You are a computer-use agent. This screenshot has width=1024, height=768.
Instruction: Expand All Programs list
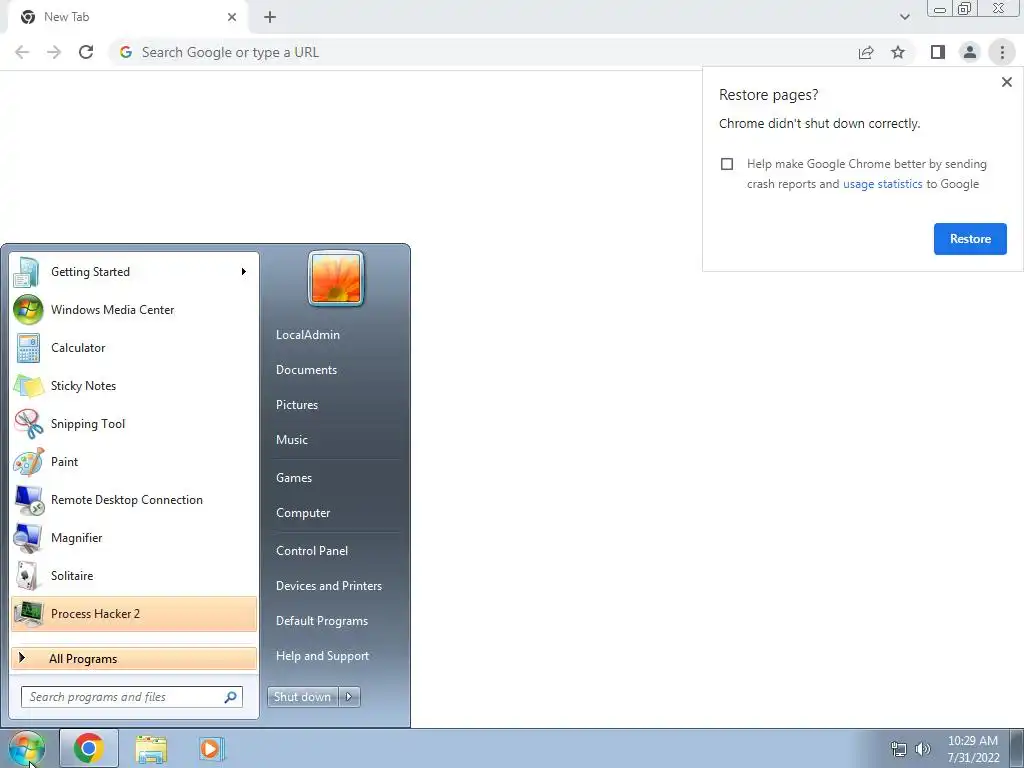coord(134,659)
